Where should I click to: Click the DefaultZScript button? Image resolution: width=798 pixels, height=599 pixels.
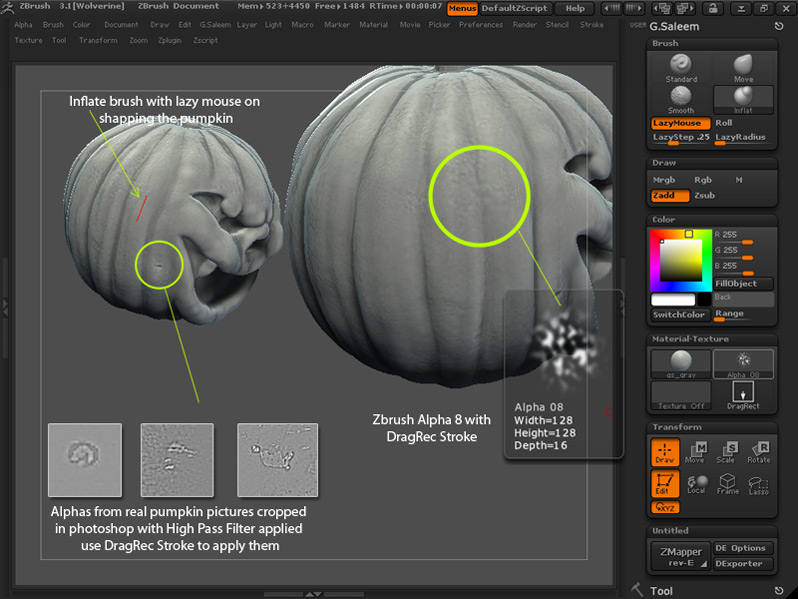[x=514, y=8]
